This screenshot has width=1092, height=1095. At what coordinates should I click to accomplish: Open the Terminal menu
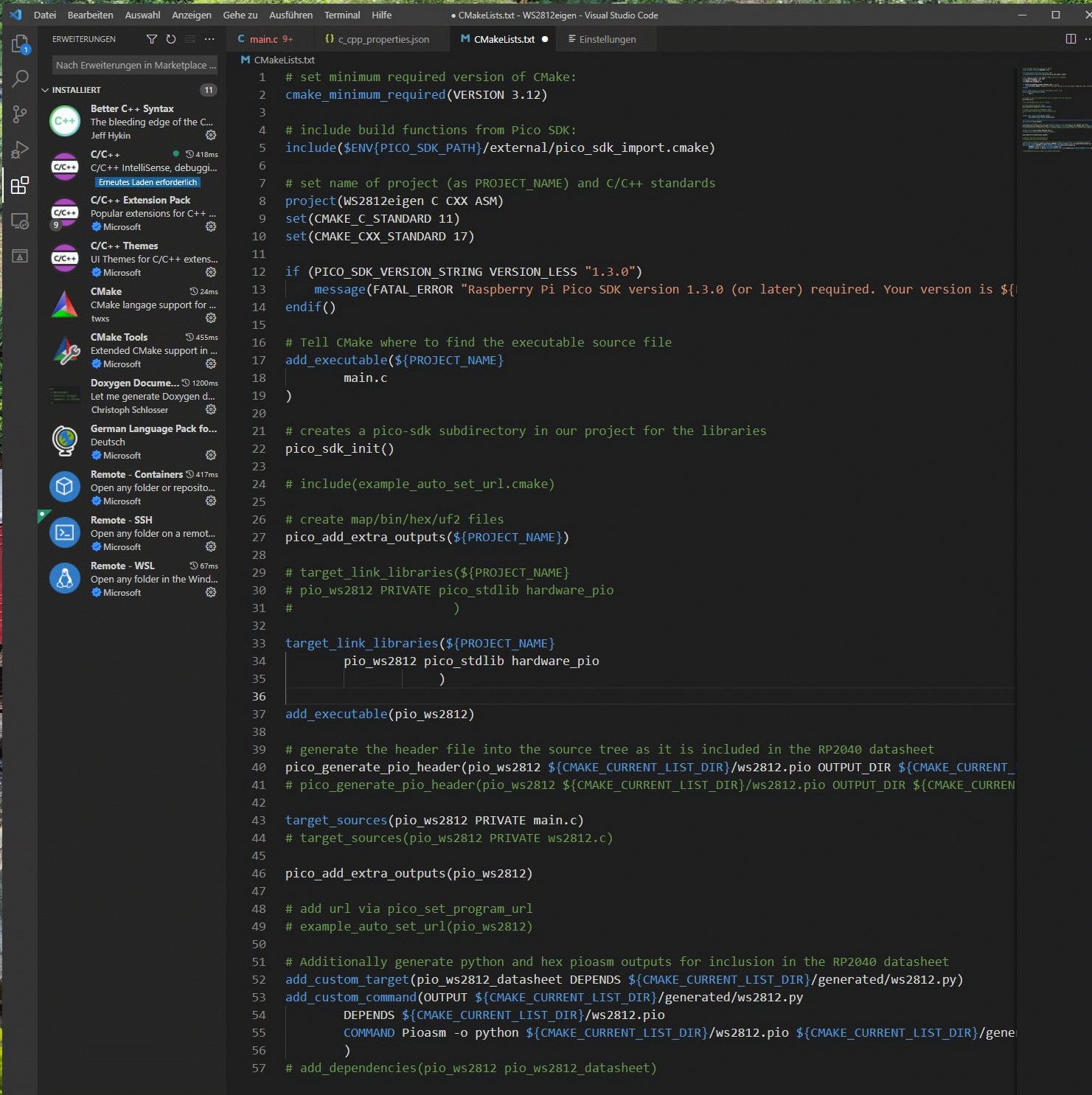[342, 15]
